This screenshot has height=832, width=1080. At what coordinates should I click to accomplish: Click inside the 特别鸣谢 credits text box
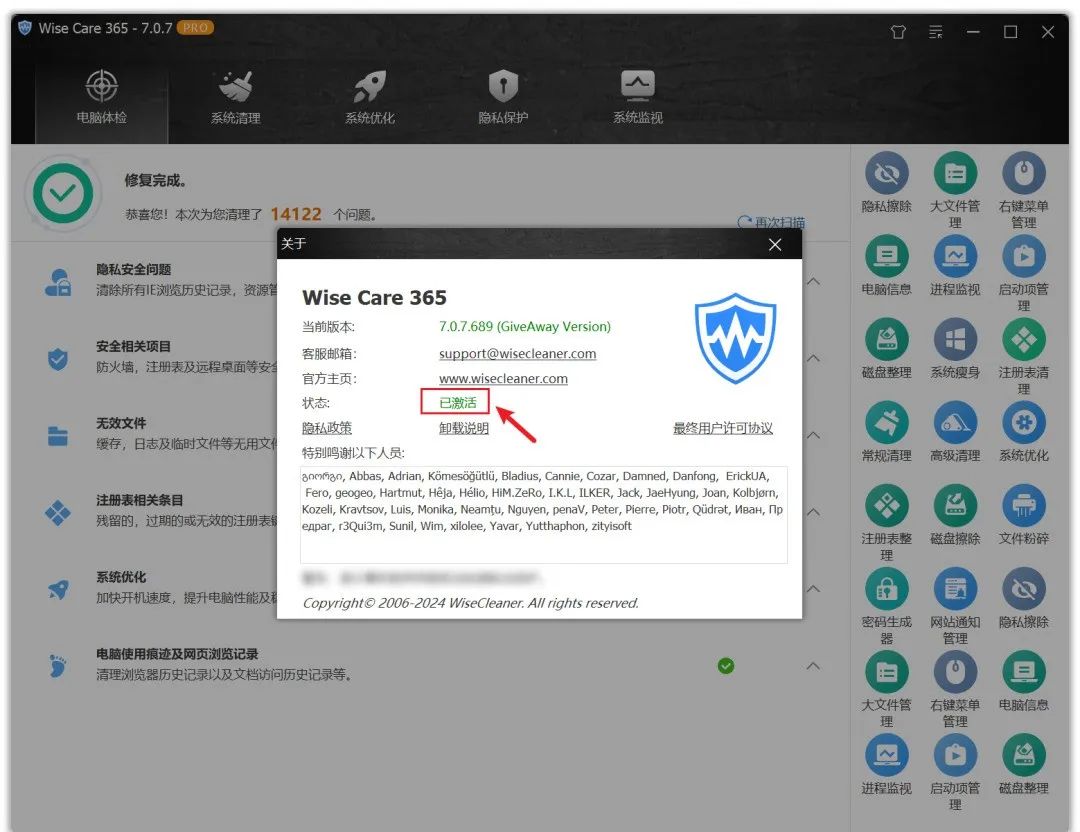pos(543,514)
